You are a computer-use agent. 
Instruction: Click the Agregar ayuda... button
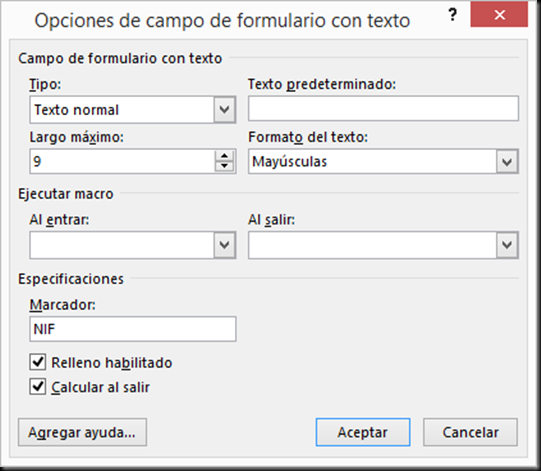pyautogui.click(x=82, y=432)
